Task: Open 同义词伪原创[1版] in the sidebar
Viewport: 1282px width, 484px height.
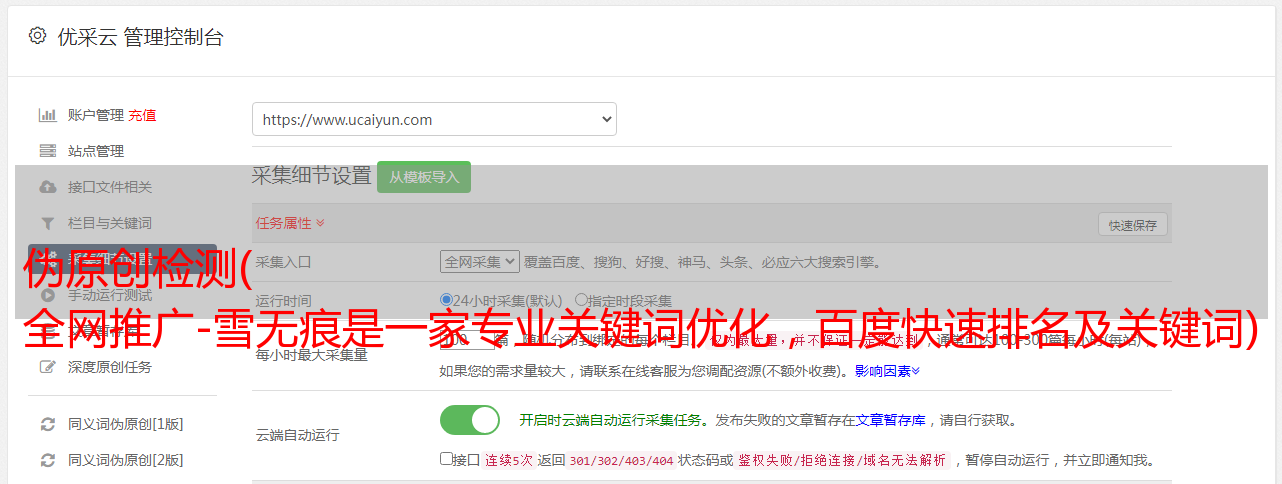Action: (126, 424)
